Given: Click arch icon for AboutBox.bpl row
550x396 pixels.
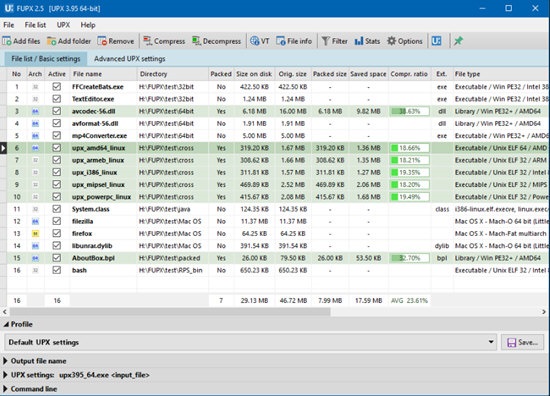Looking at the screenshot, I should click(x=35, y=258).
